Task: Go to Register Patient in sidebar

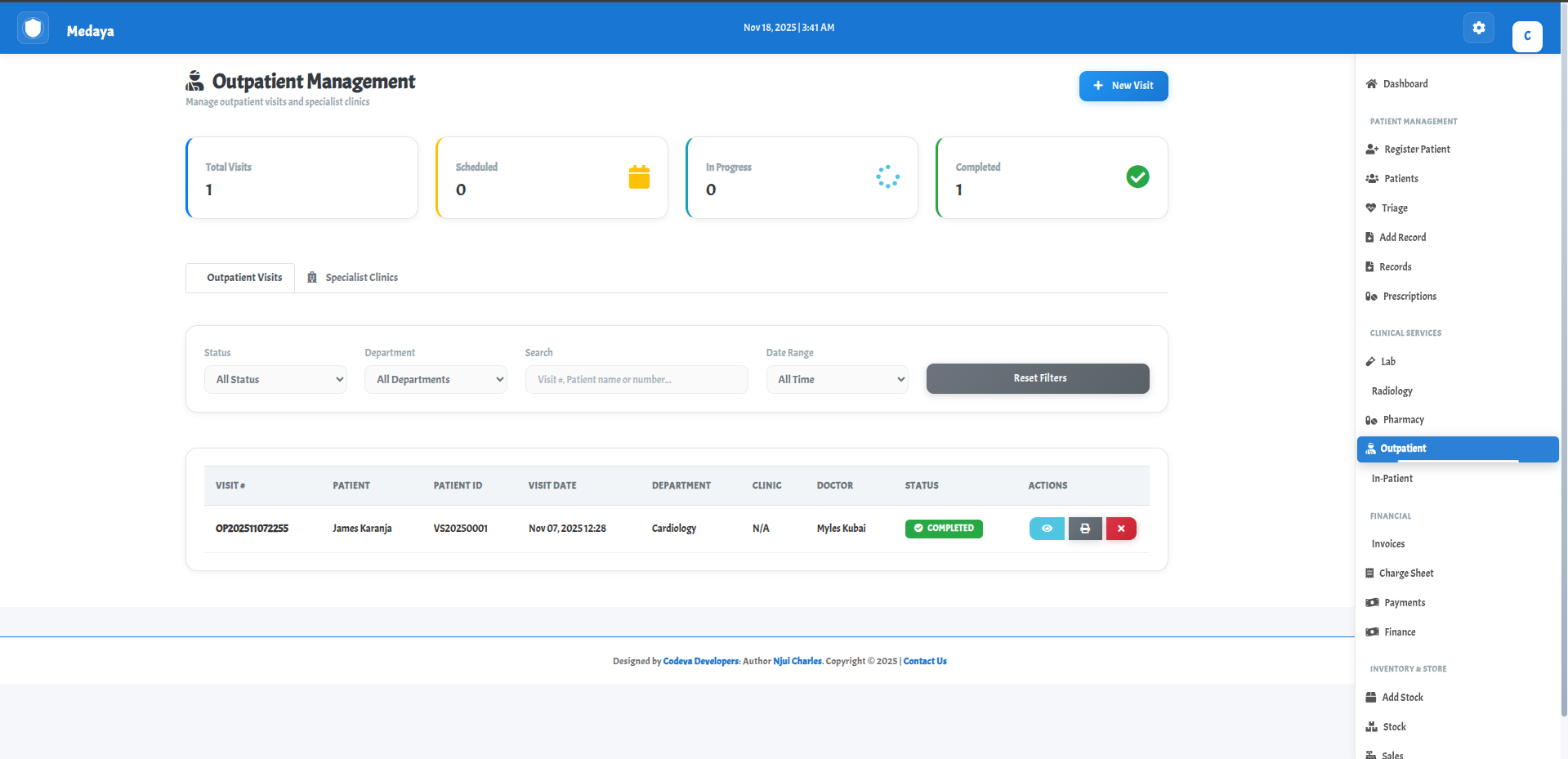Action: (x=1416, y=150)
